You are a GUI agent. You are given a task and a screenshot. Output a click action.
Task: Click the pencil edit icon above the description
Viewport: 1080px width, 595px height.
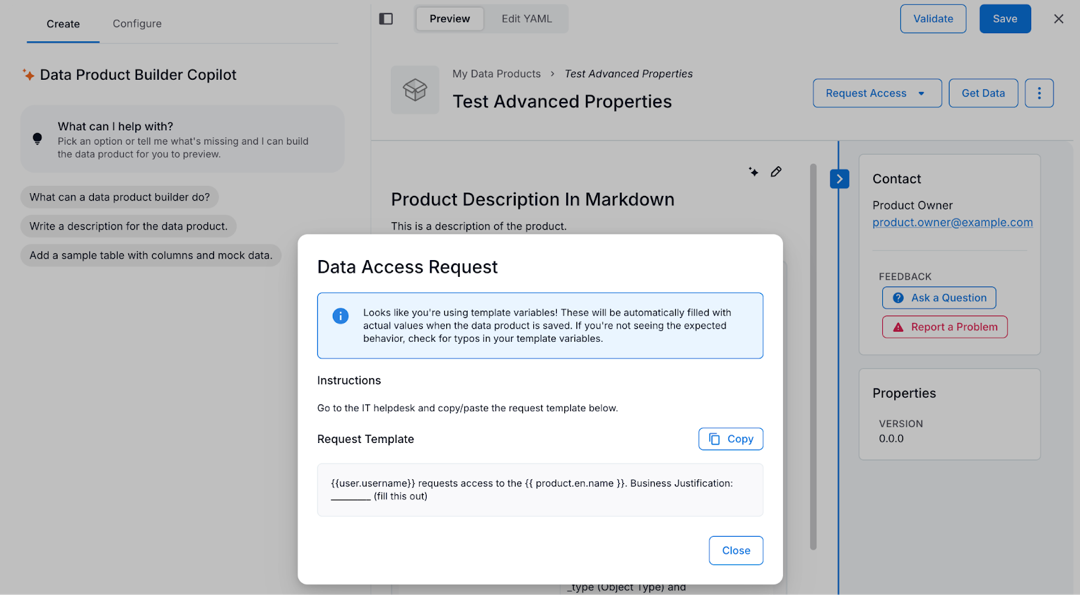(x=777, y=171)
